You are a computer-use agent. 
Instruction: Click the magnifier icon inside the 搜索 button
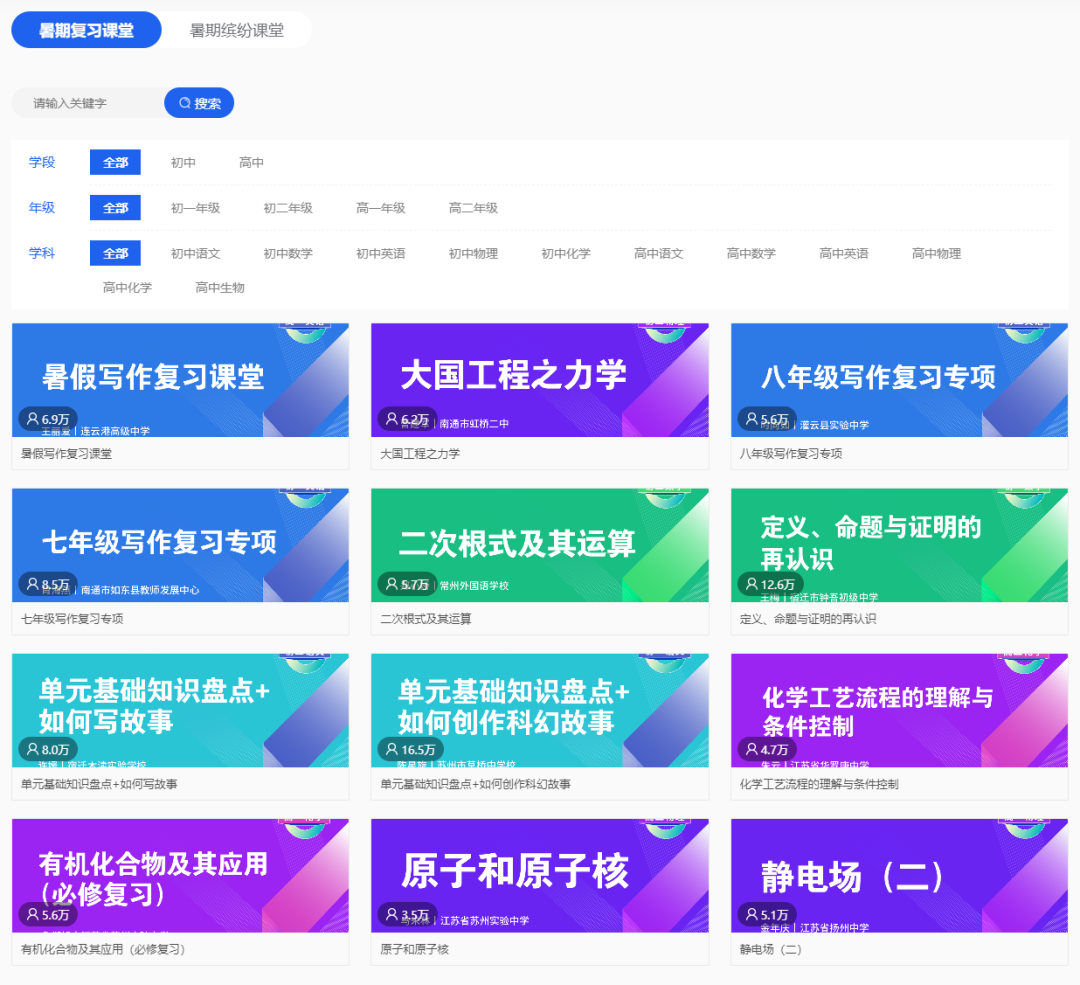pos(184,102)
